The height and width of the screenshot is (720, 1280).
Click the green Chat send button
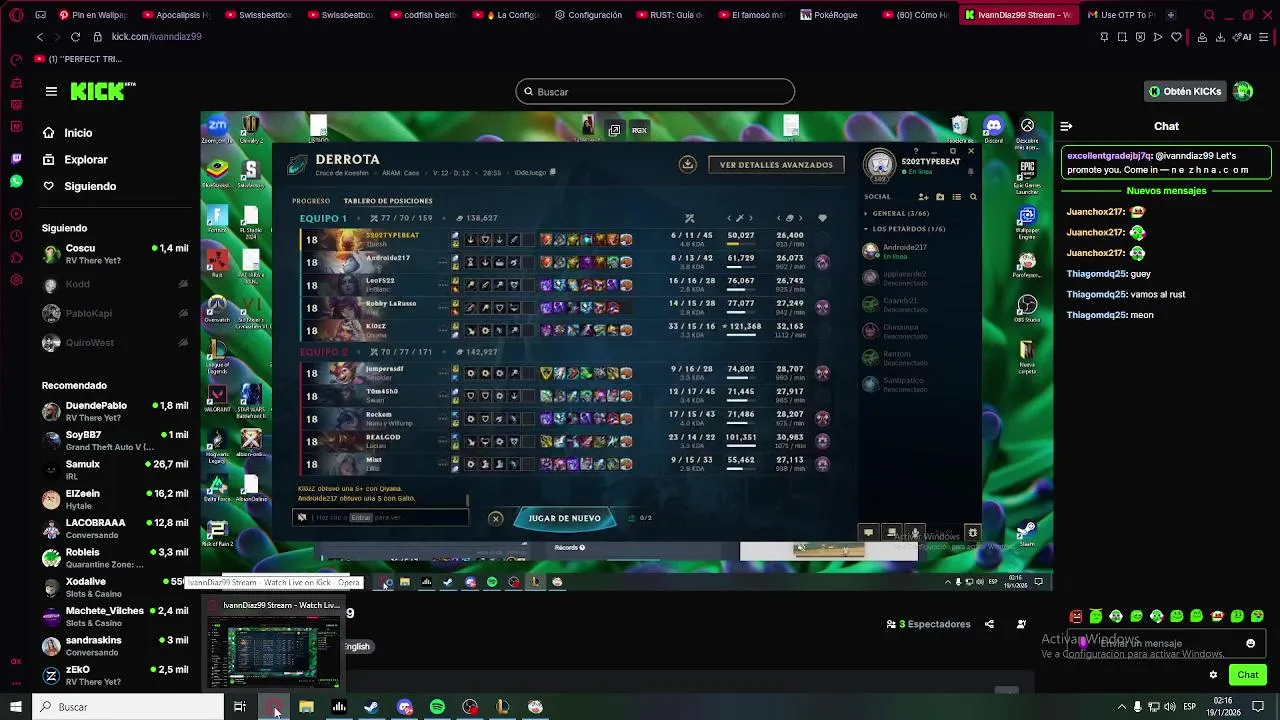point(1247,675)
